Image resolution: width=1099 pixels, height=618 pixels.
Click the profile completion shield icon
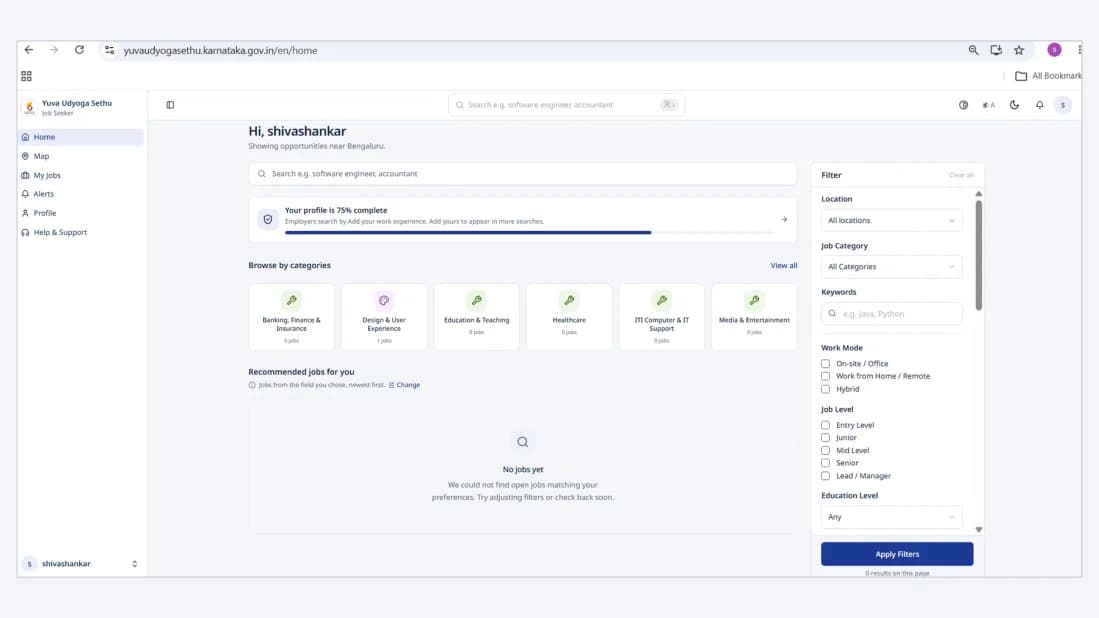268,219
